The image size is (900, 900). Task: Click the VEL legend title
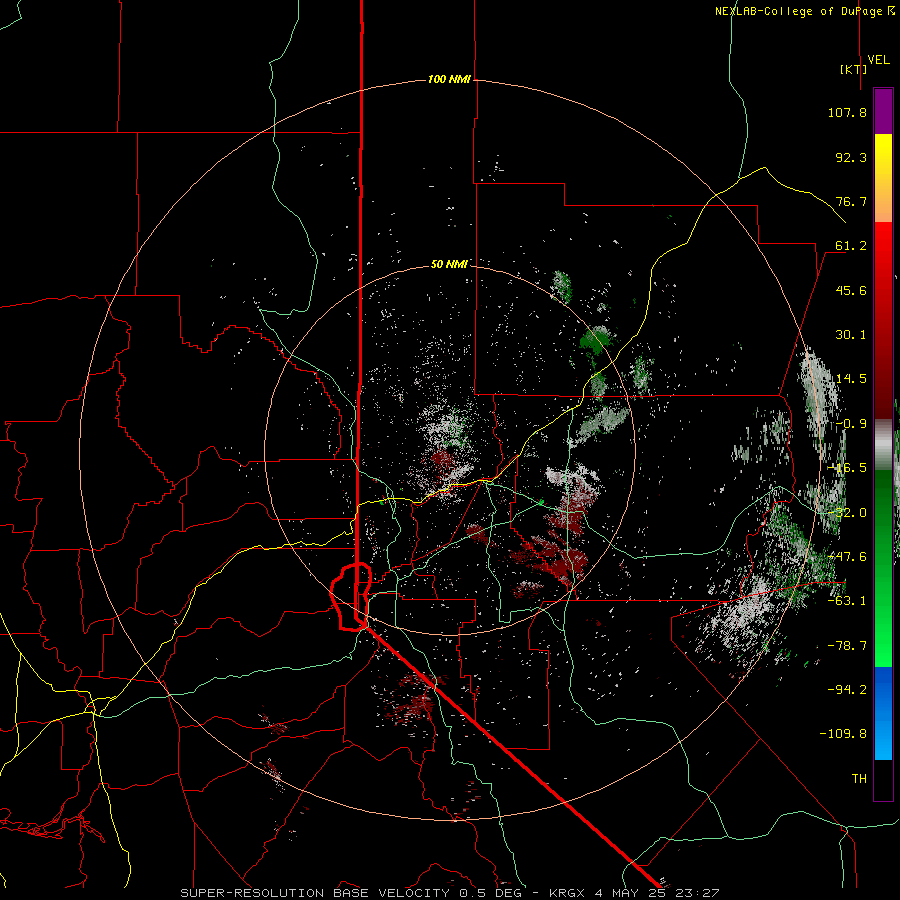pyautogui.click(x=878, y=60)
